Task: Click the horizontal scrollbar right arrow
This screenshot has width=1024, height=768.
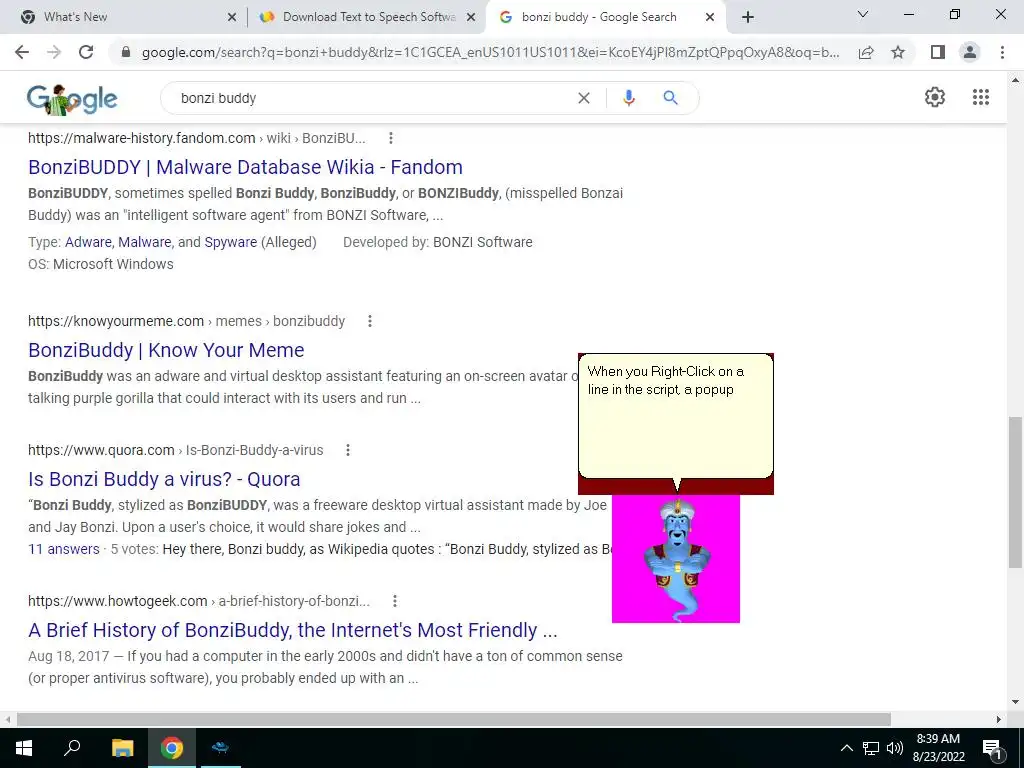Action: pos(999,719)
